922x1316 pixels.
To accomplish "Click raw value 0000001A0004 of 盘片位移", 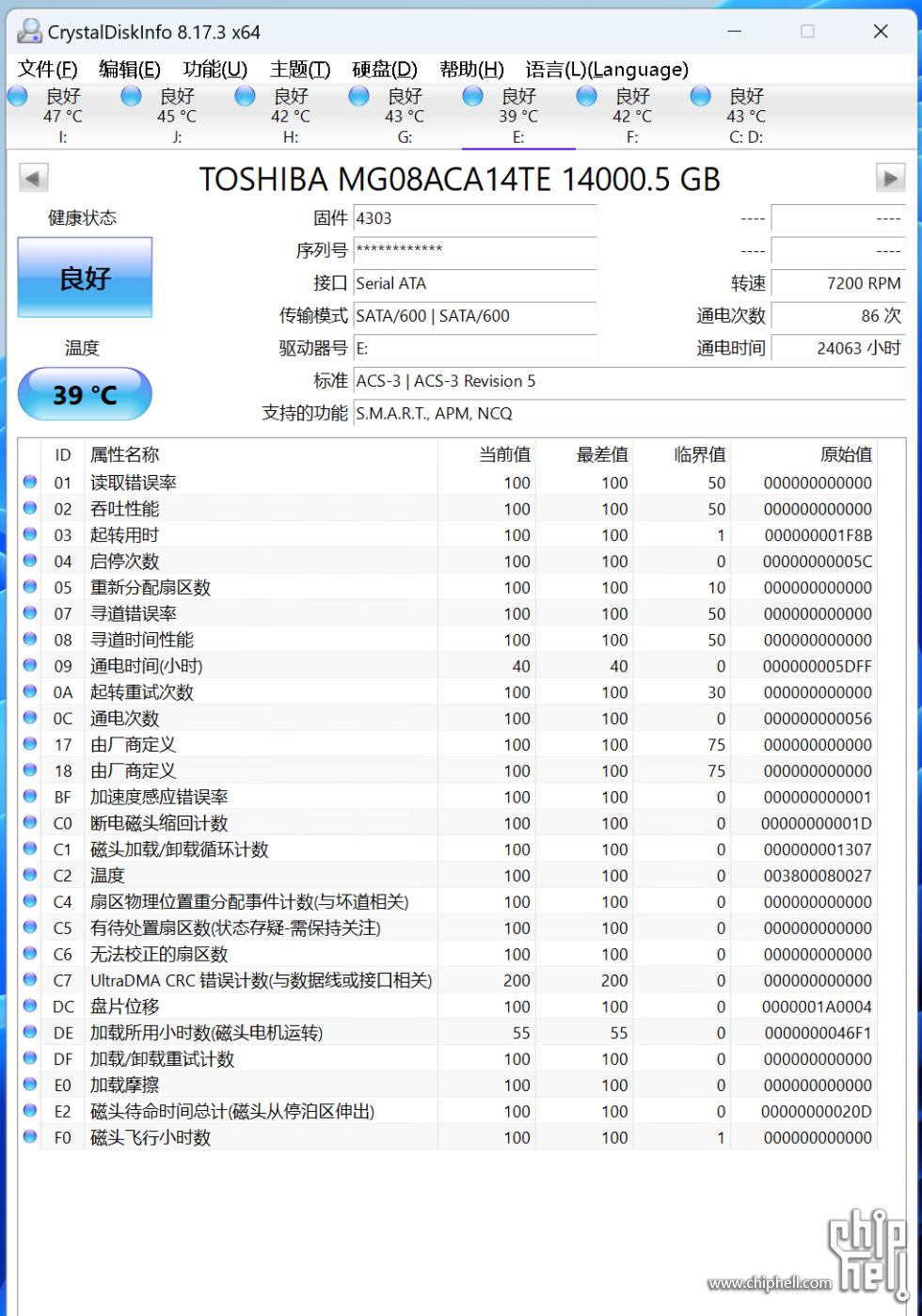I will pyautogui.click(x=816, y=1007).
